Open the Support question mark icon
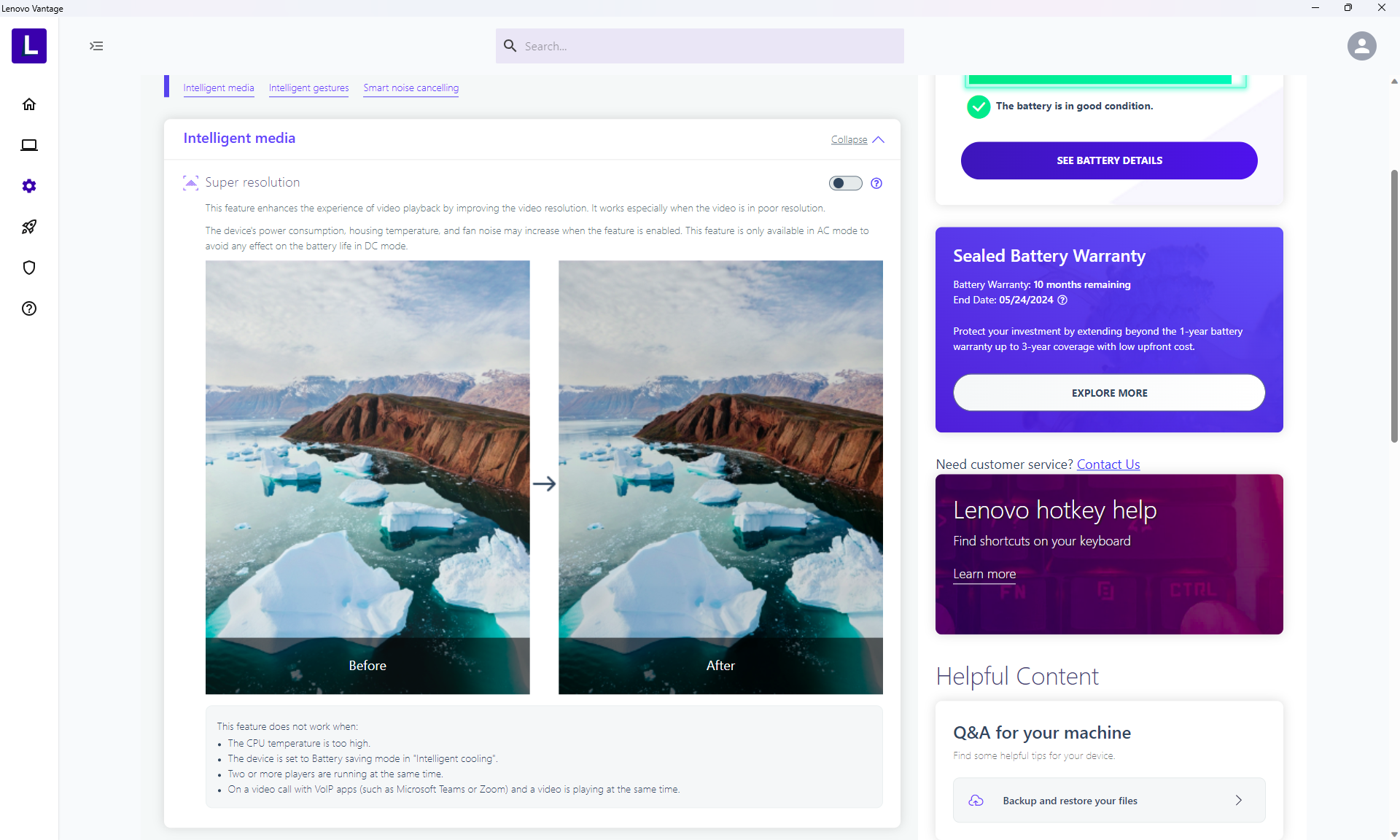Viewport: 1400px width, 840px height. [x=29, y=308]
